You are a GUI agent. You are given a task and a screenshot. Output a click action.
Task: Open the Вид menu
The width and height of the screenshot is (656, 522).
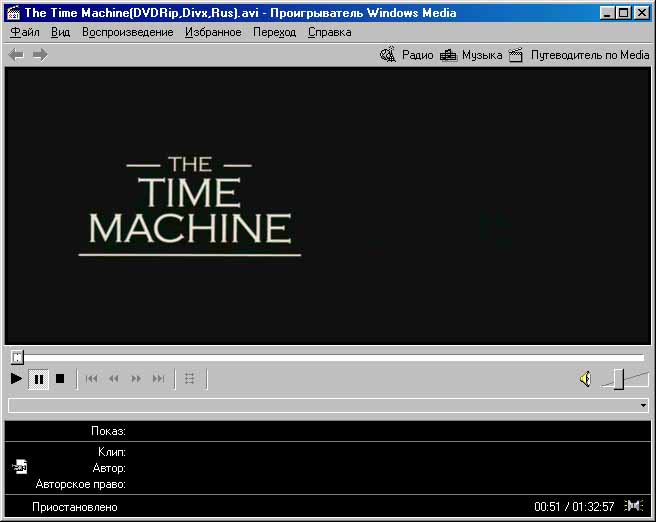[61, 32]
